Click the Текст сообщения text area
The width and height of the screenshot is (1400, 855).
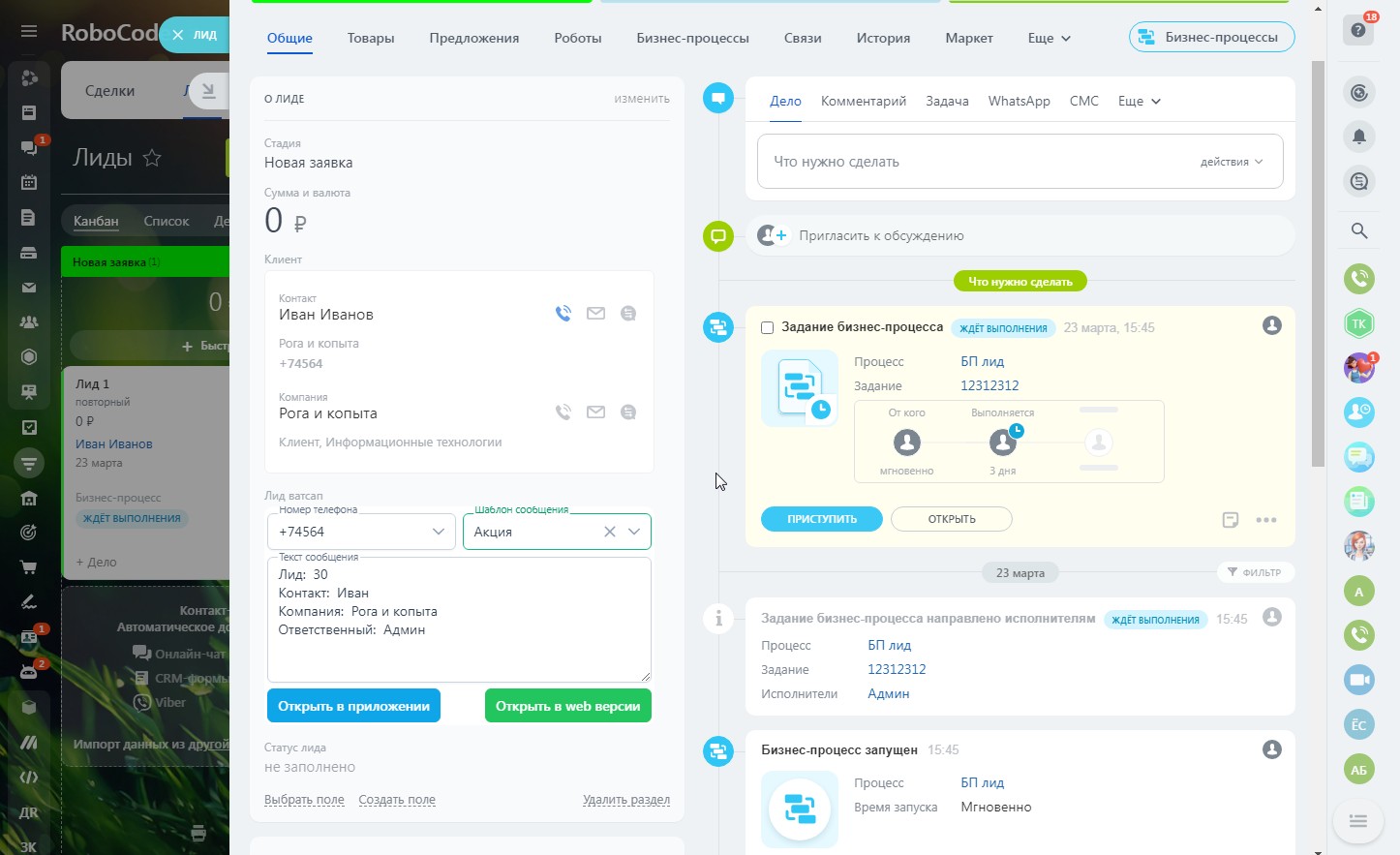pyautogui.click(x=459, y=620)
